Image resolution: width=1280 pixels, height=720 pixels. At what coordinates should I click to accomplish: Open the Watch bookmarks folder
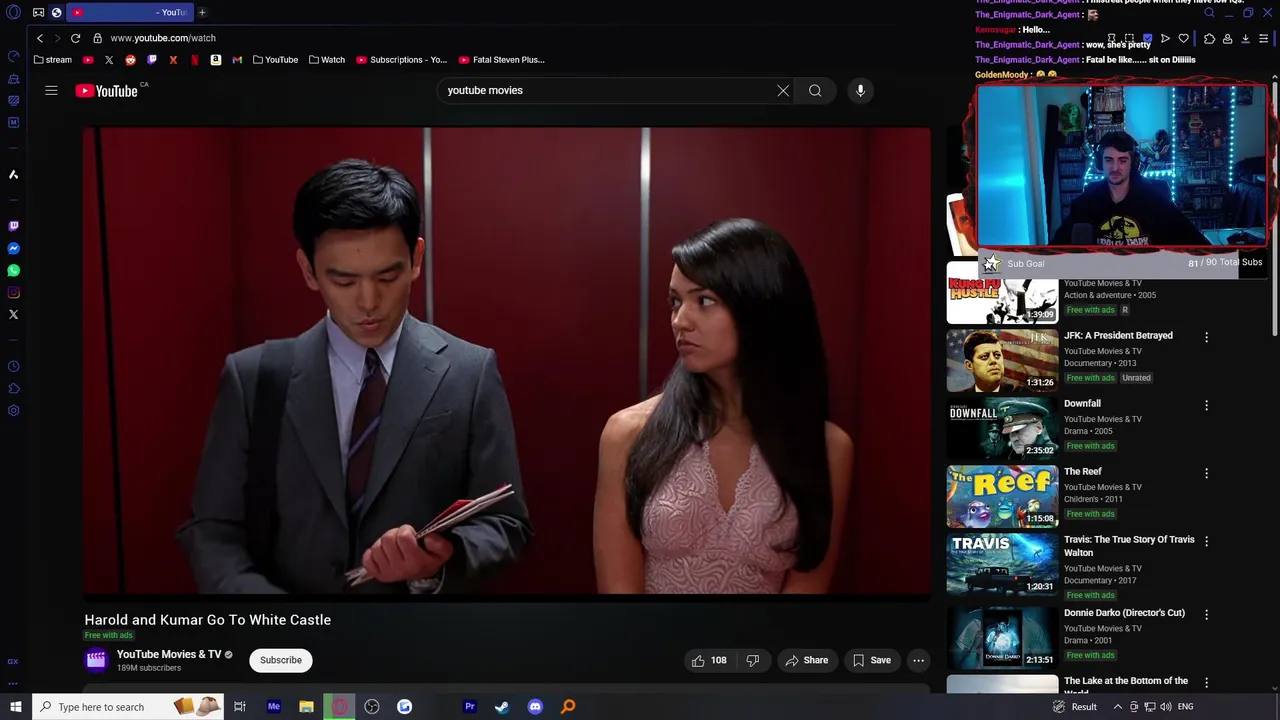point(327,60)
